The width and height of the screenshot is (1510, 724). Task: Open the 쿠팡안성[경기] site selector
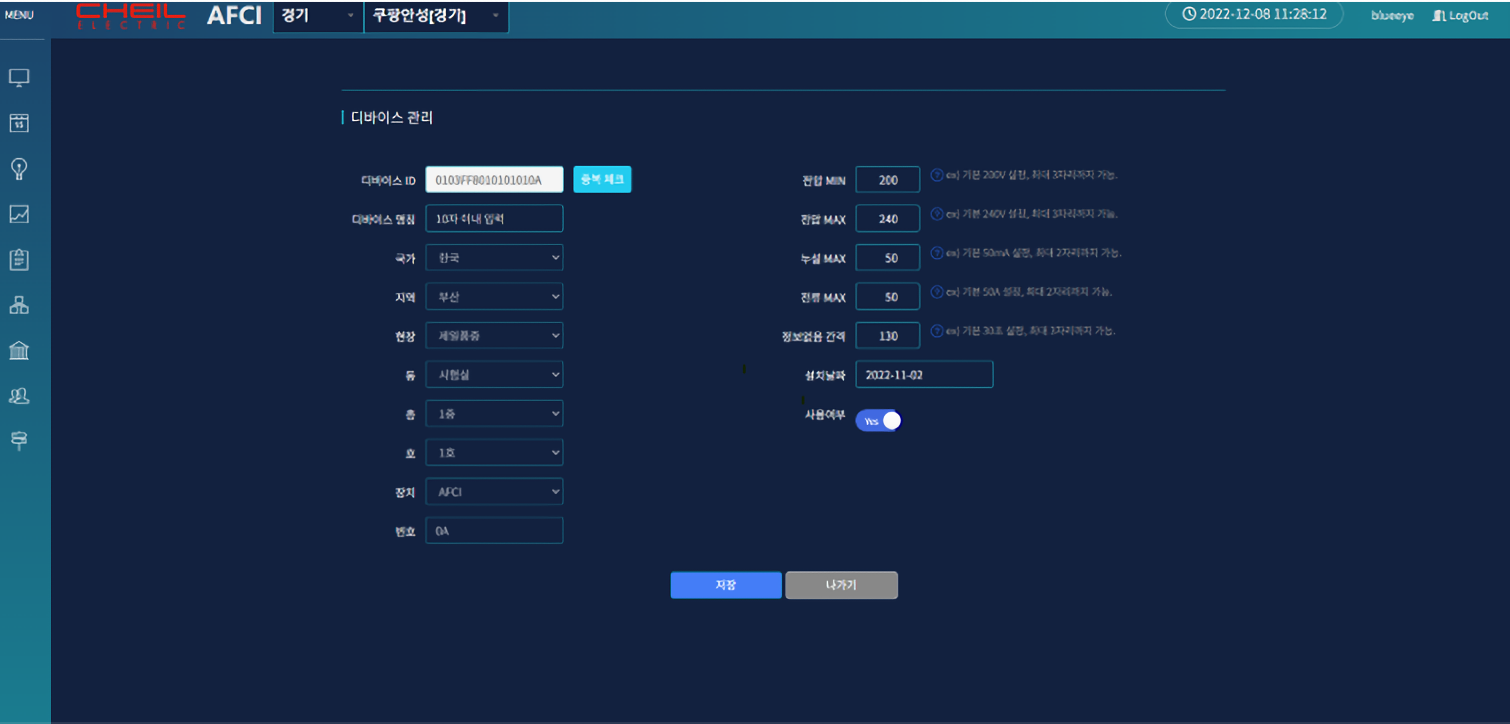[436, 16]
